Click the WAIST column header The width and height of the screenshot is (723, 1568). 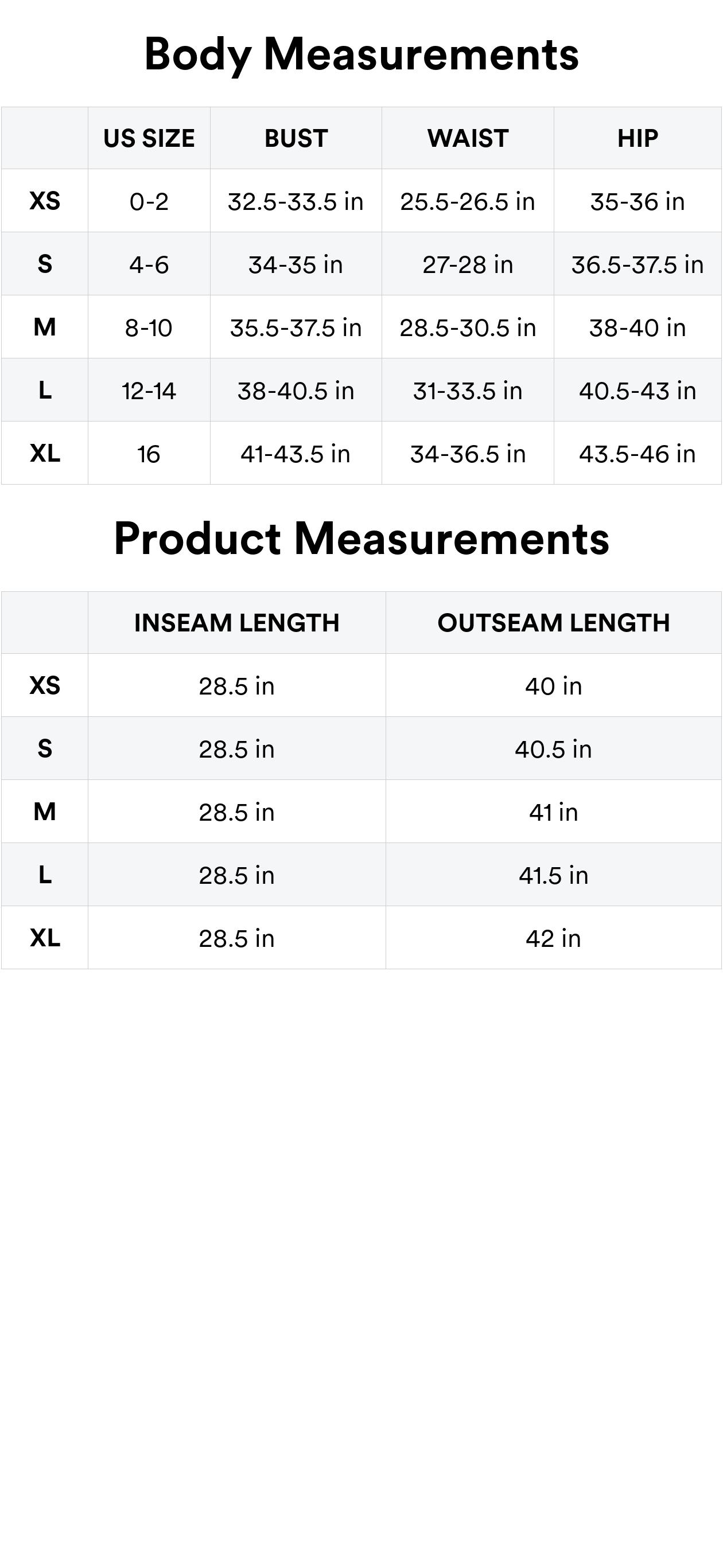468,139
